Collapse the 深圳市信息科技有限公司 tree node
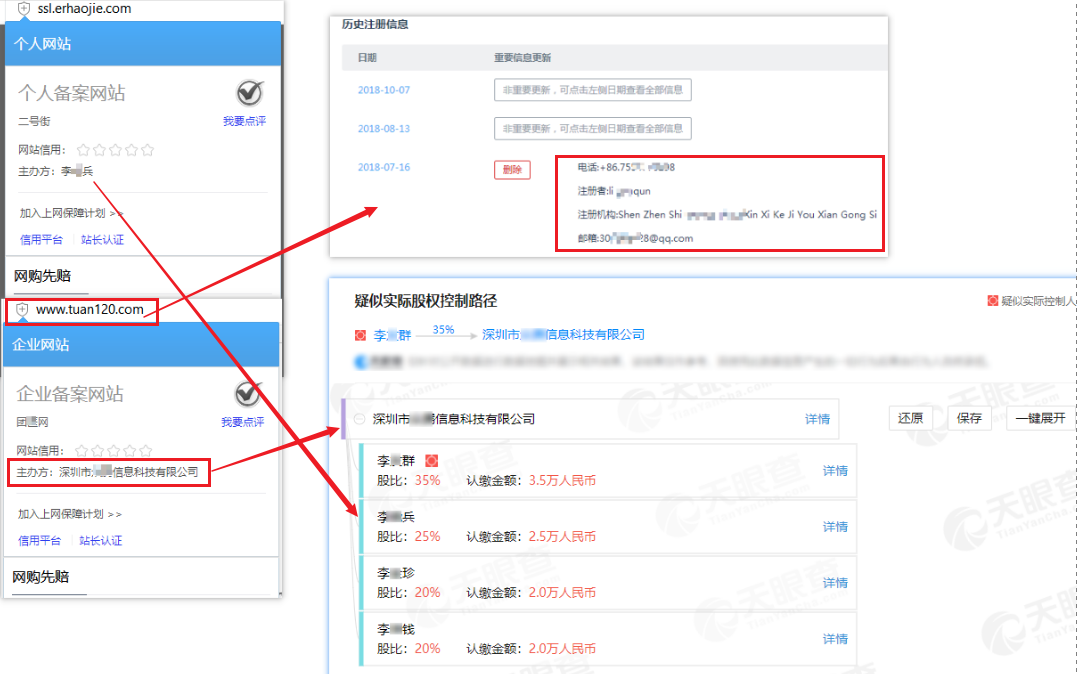The height and width of the screenshot is (674, 1077). pos(359,420)
